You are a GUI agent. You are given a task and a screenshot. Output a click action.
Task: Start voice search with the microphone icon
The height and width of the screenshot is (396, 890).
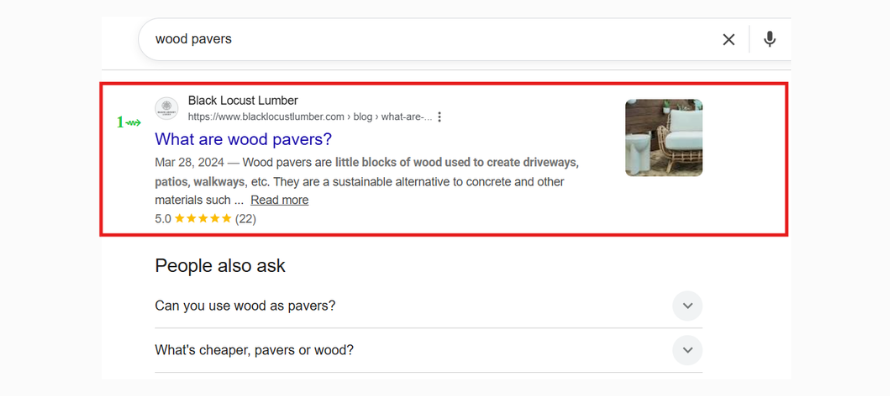(770, 39)
